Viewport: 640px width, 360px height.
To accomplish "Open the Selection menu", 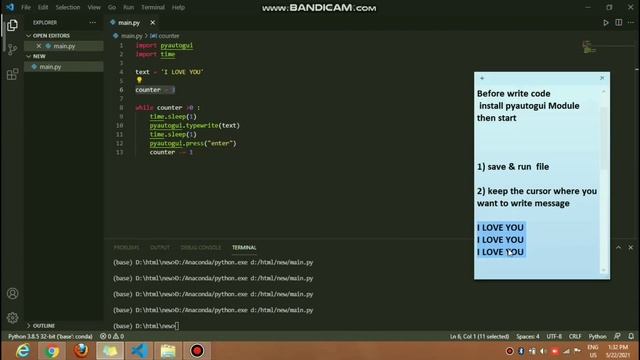I will tap(68, 7).
